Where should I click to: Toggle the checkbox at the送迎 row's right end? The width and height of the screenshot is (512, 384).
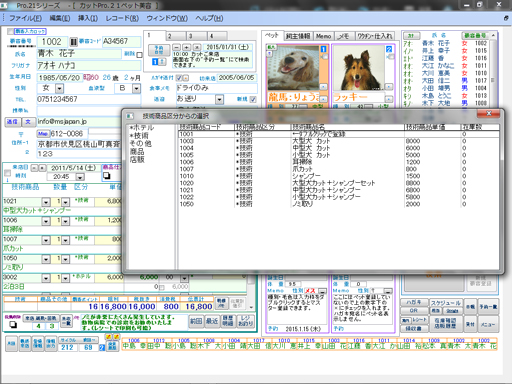(x=253, y=99)
